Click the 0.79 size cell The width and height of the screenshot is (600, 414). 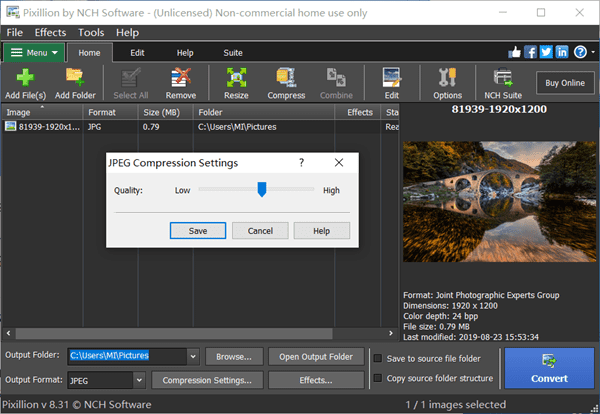click(x=151, y=127)
